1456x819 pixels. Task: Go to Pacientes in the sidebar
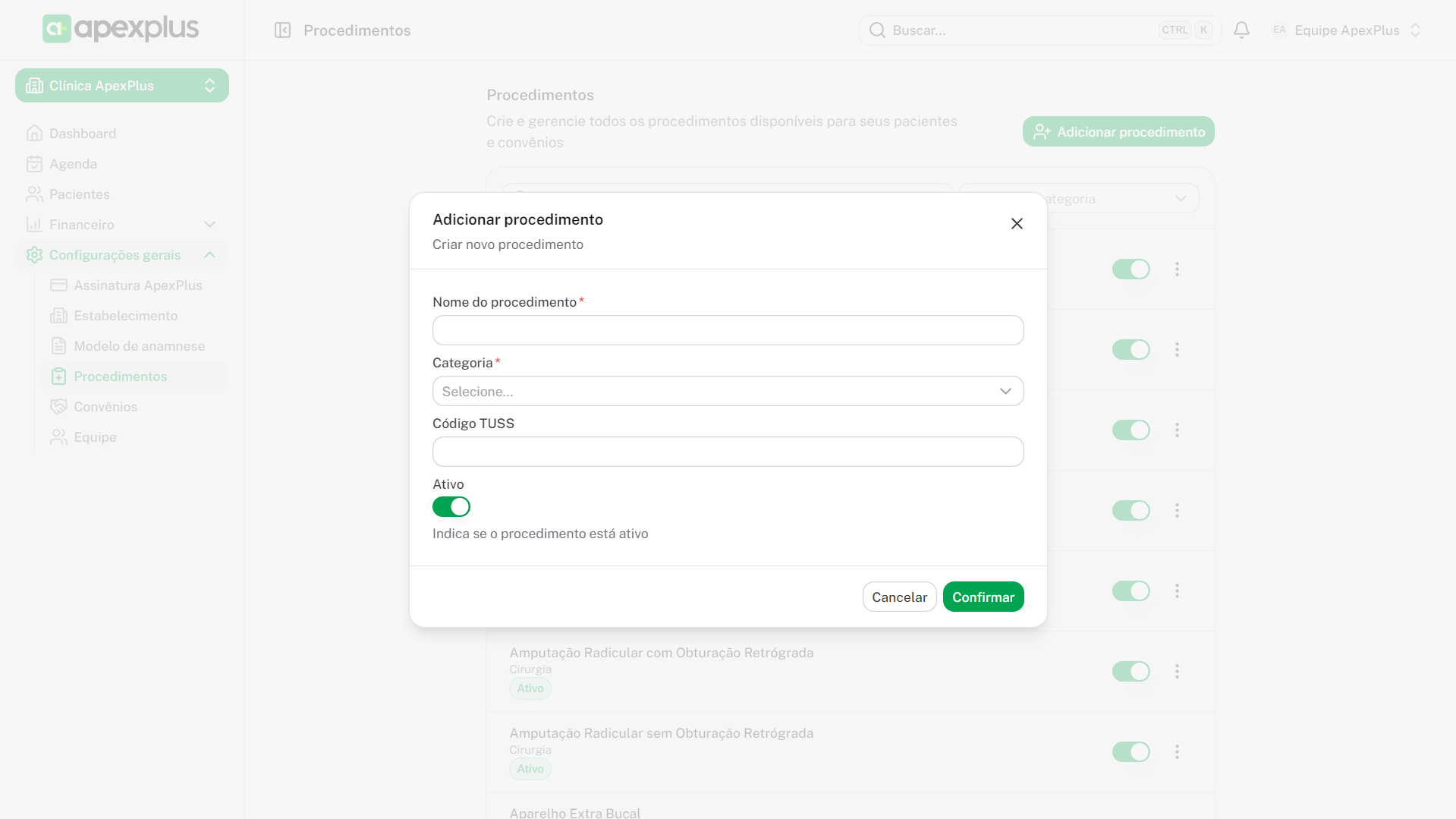point(80,194)
